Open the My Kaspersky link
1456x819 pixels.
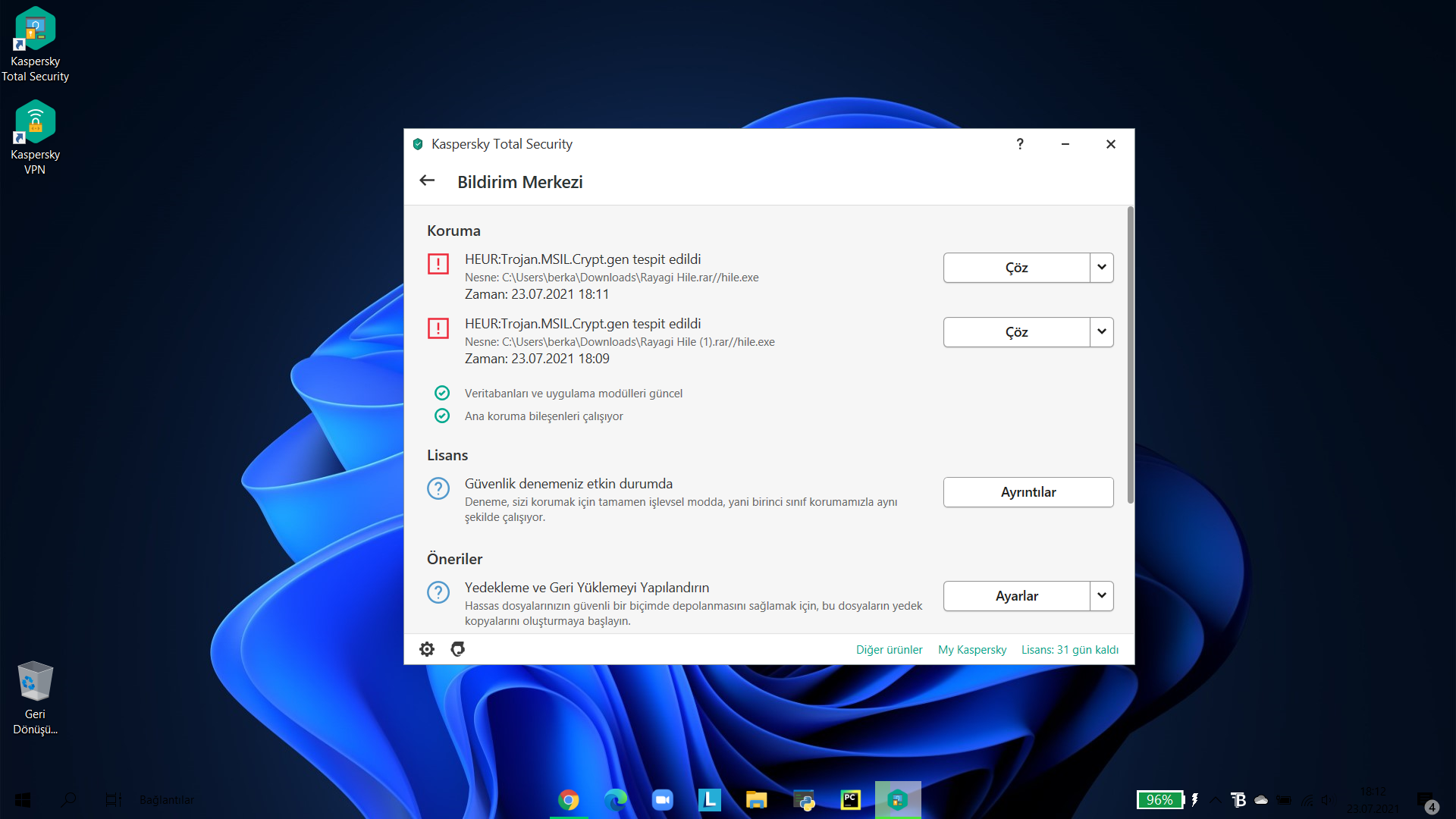(972, 650)
